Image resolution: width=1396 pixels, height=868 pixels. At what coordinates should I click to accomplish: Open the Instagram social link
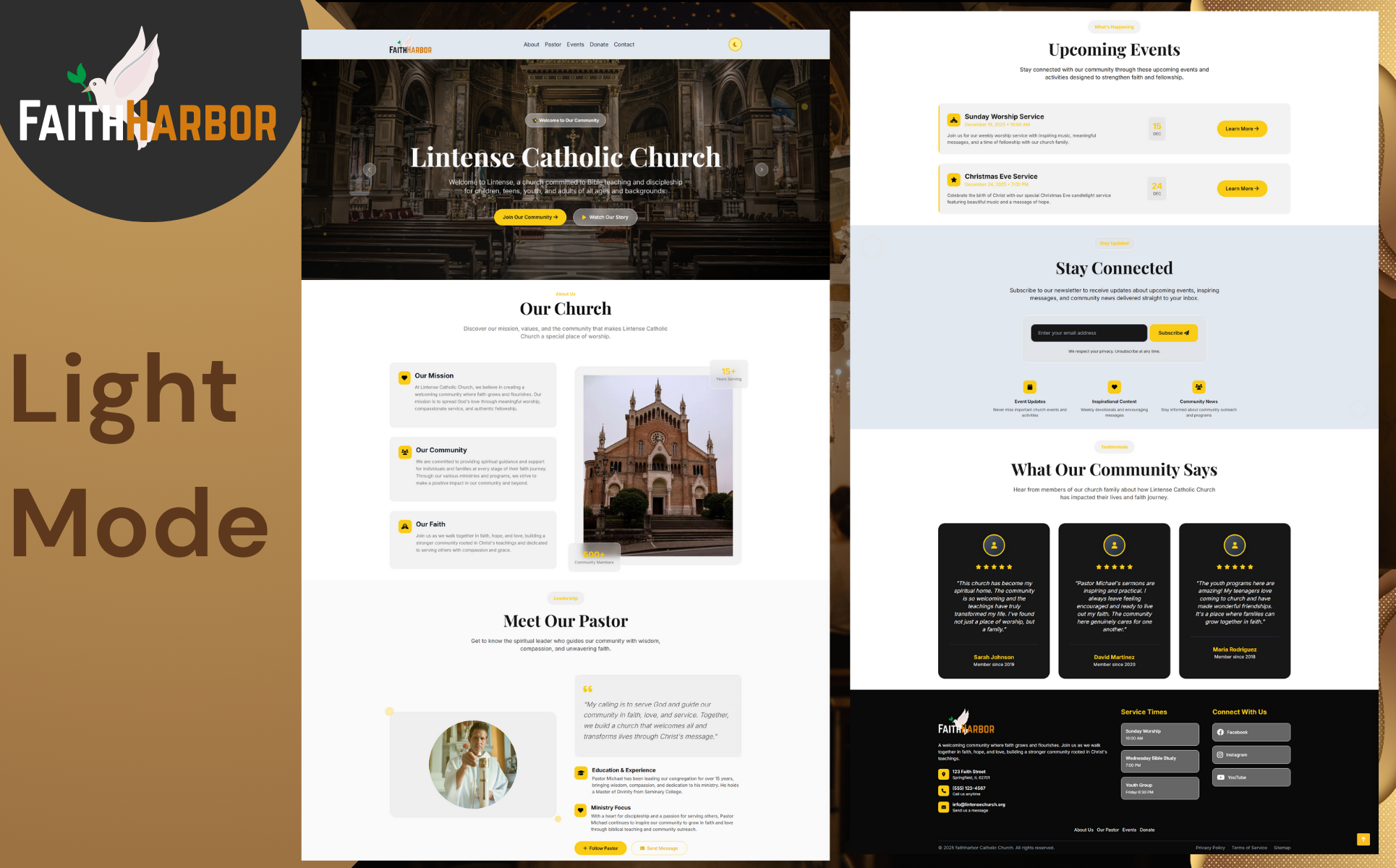tap(1251, 754)
